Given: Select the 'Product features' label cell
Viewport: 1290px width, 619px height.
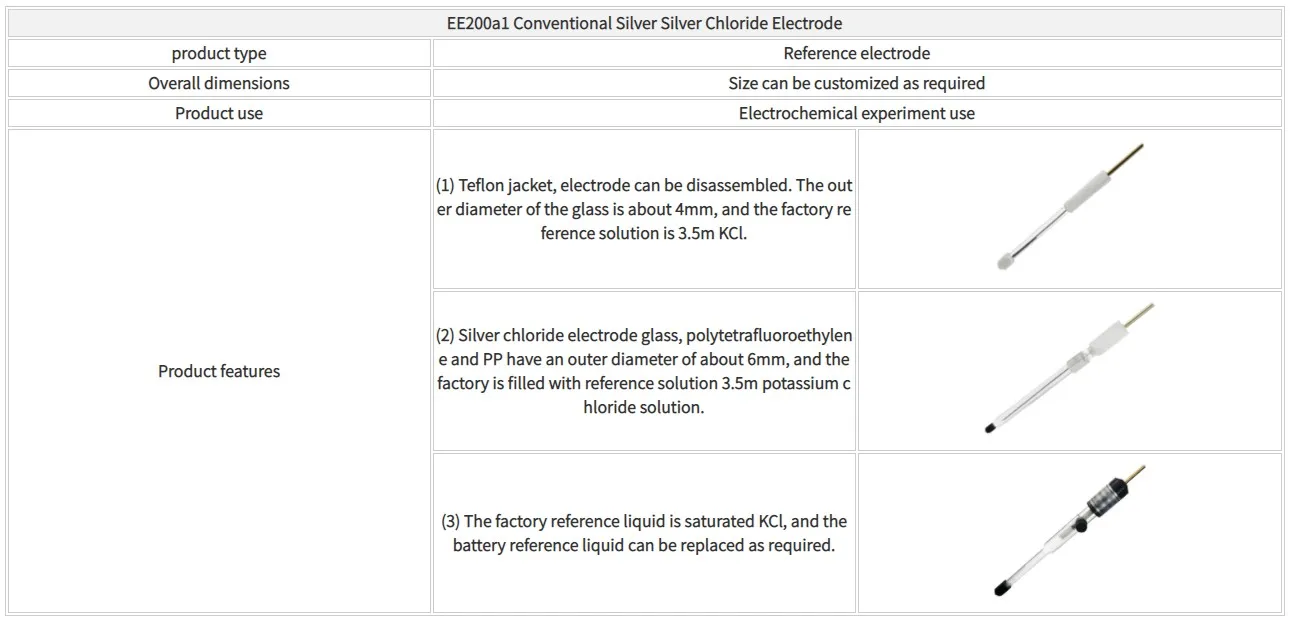Looking at the screenshot, I should click(x=219, y=371).
